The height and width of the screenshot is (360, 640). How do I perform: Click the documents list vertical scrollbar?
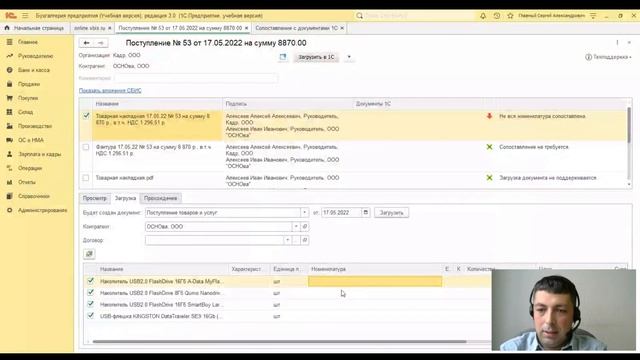coord(629,124)
